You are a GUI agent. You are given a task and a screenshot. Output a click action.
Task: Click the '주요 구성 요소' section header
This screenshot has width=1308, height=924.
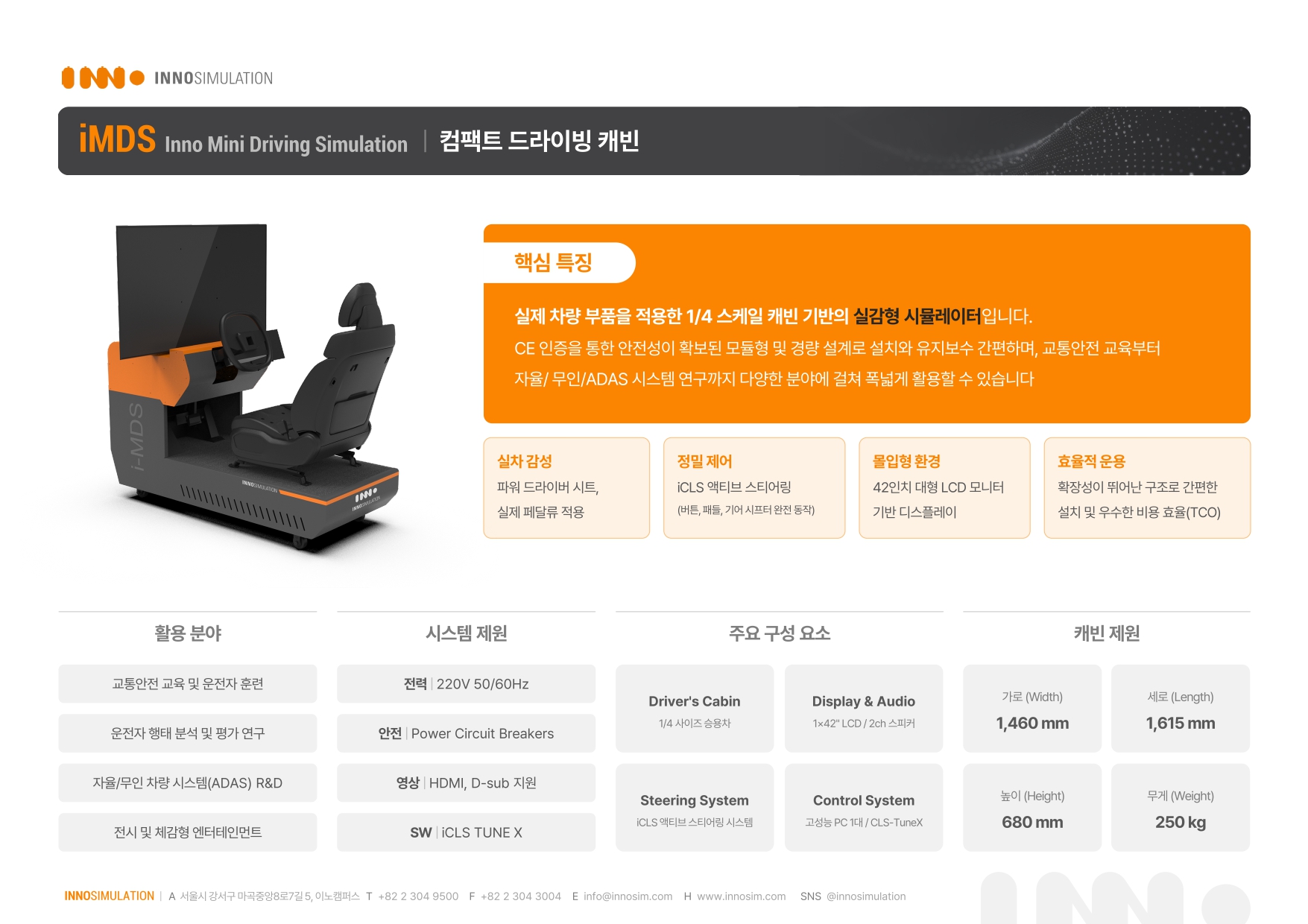780,633
